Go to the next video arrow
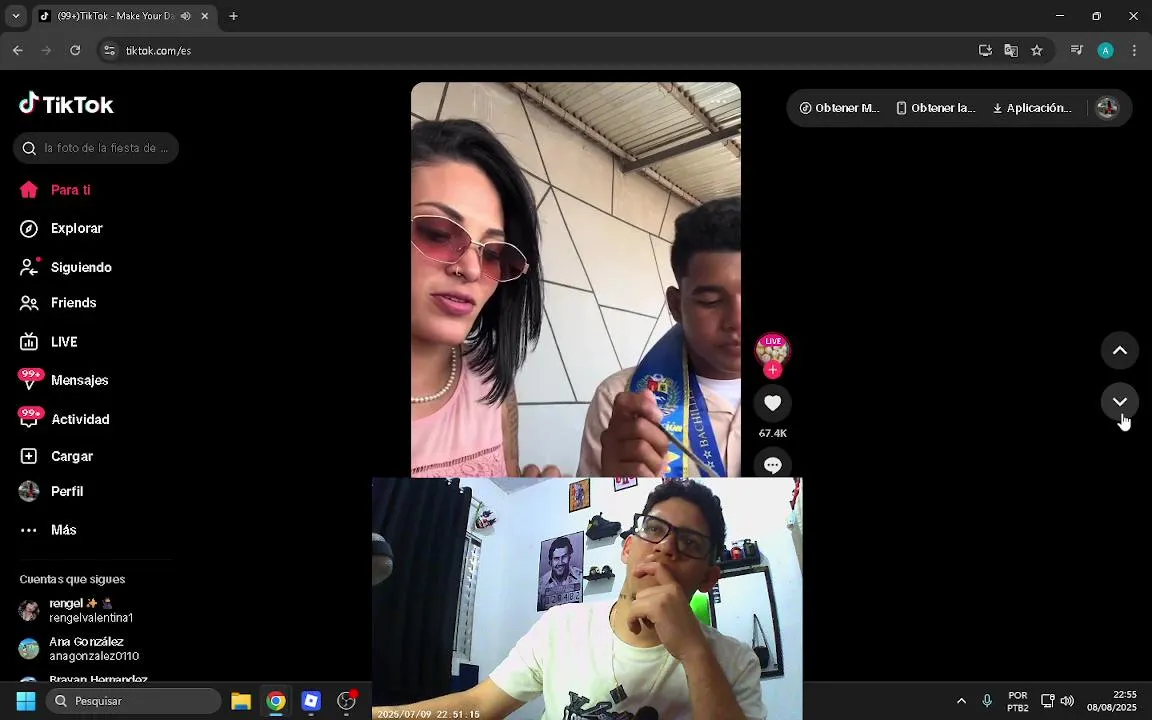The image size is (1152, 720). (1120, 402)
